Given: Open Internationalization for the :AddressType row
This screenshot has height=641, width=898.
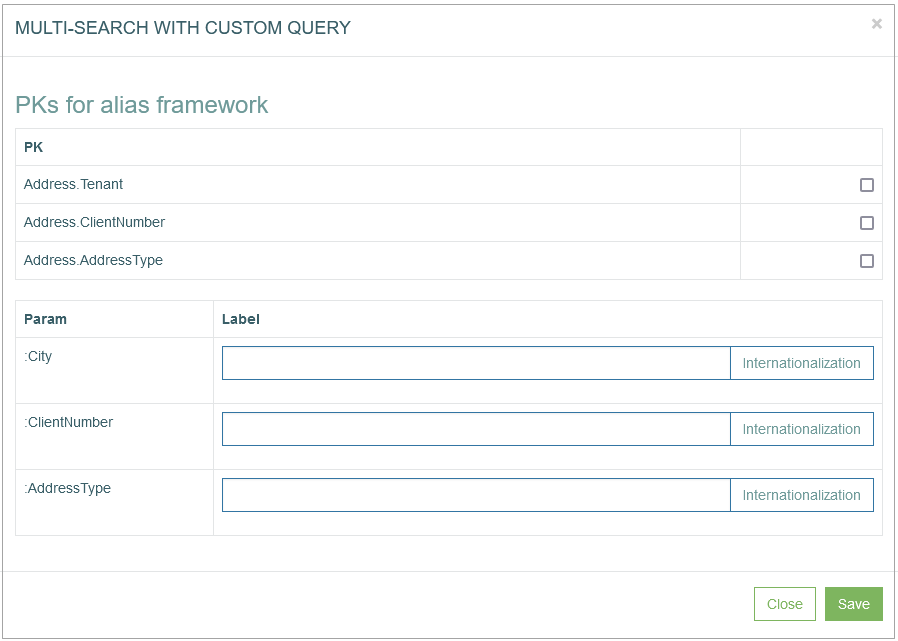Looking at the screenshot, I should tap(802, 495).
